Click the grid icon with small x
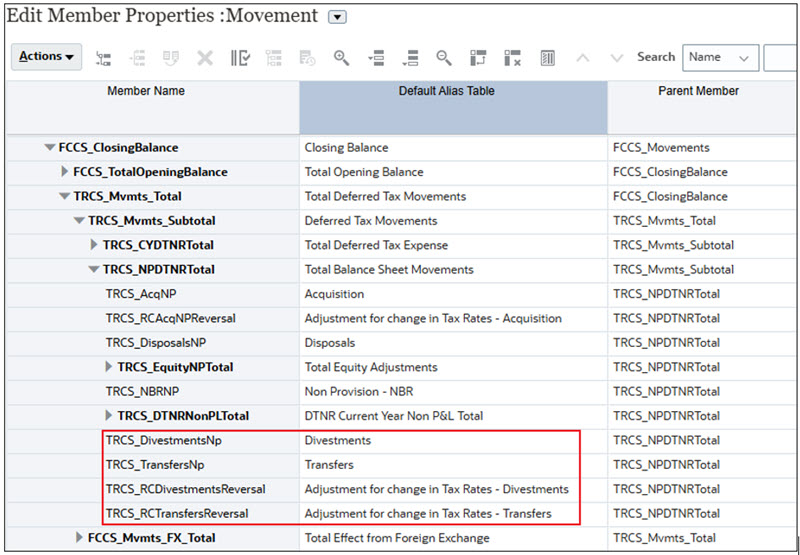 [512, 58]
